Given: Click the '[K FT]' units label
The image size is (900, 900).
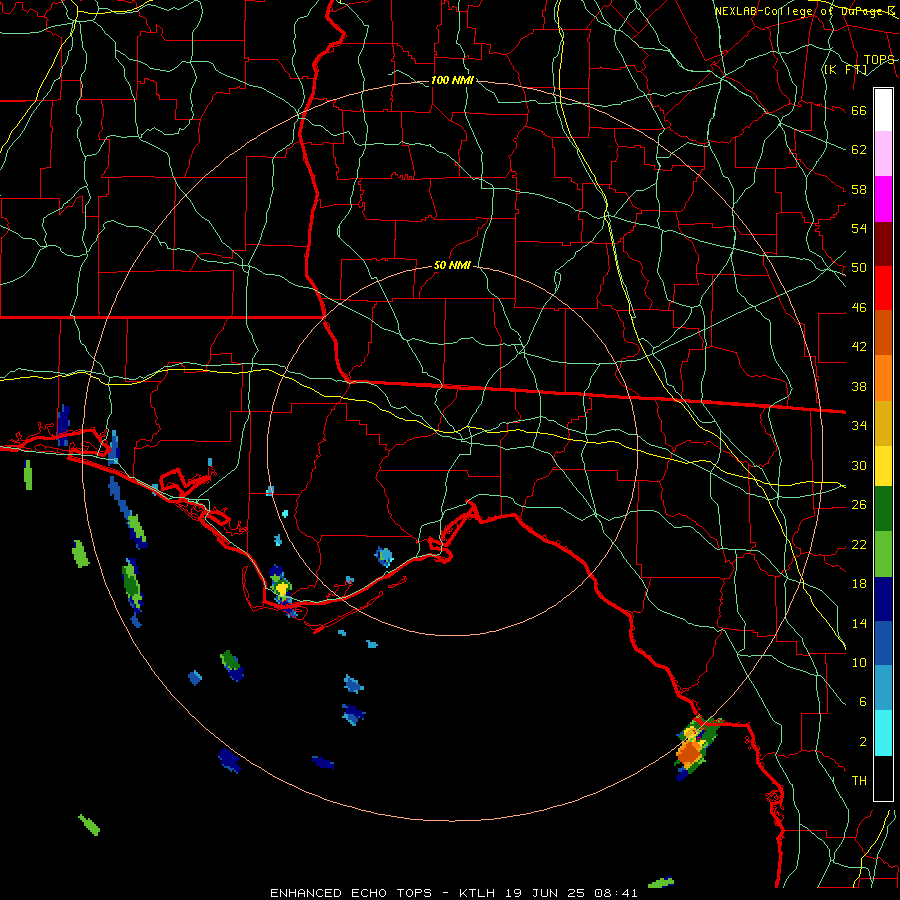Looking at the screenshot, I should click(845, 70).
